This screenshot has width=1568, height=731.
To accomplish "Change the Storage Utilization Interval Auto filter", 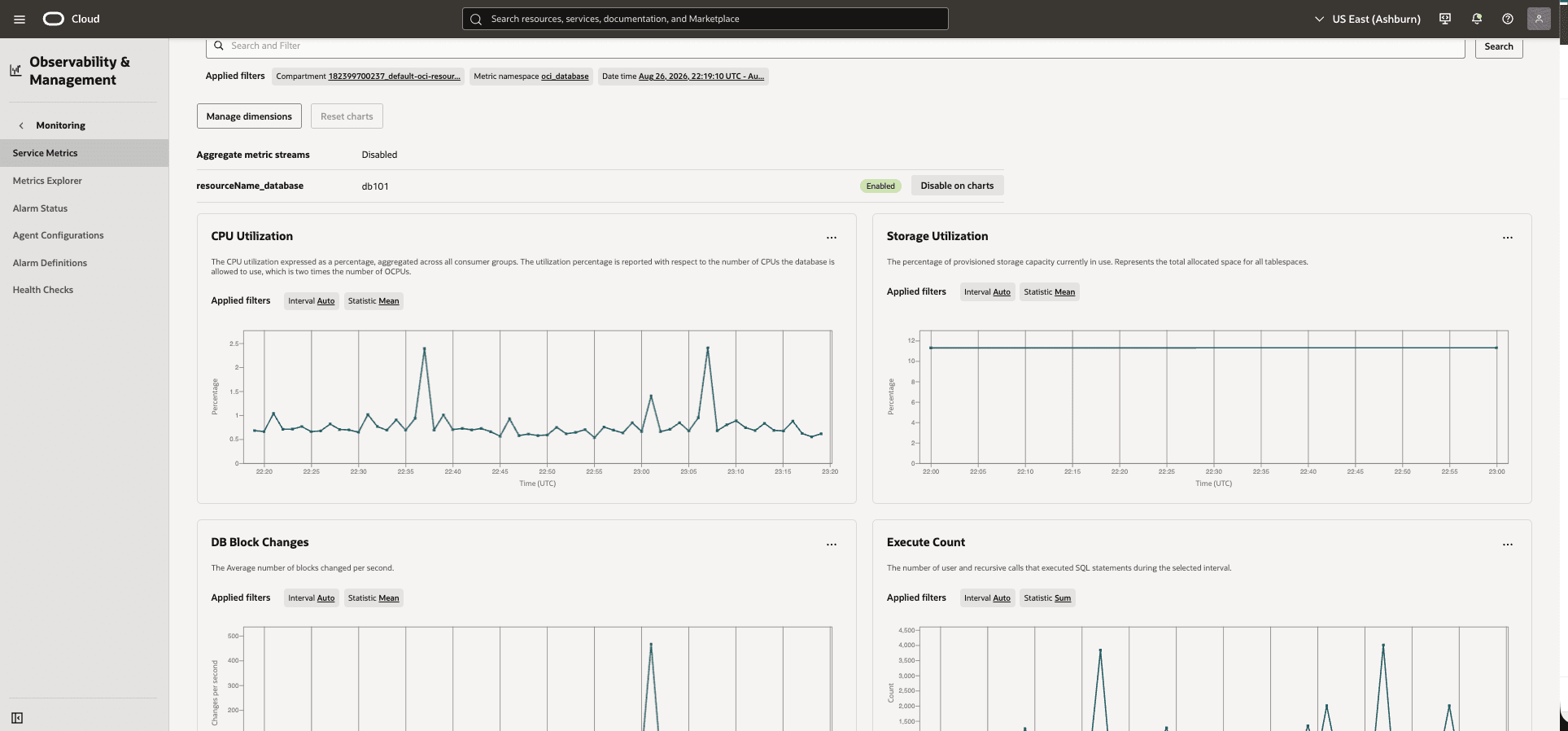I will click(987, 292).
